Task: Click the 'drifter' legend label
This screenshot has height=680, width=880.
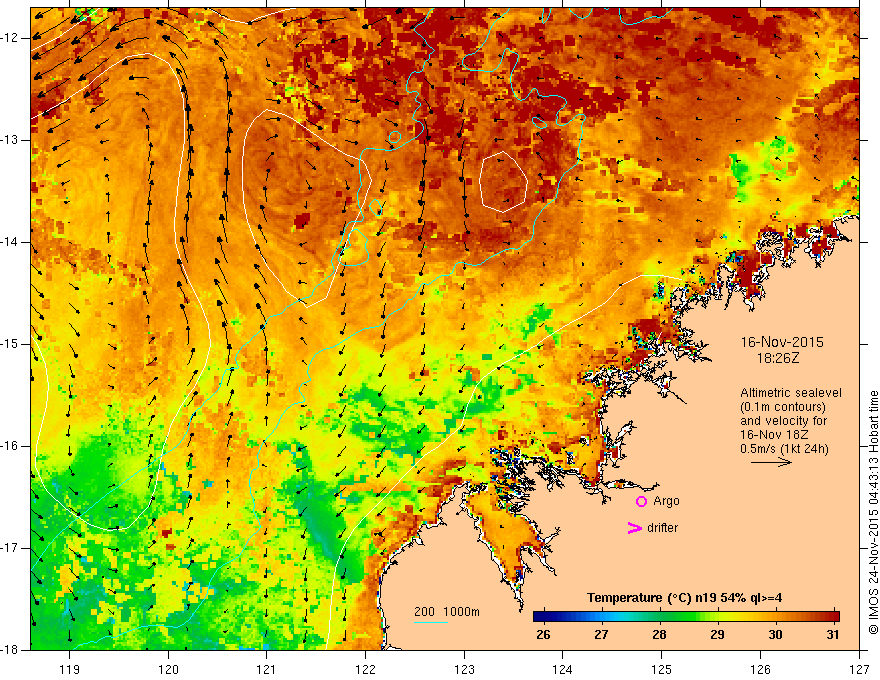Action: [662, 528]
